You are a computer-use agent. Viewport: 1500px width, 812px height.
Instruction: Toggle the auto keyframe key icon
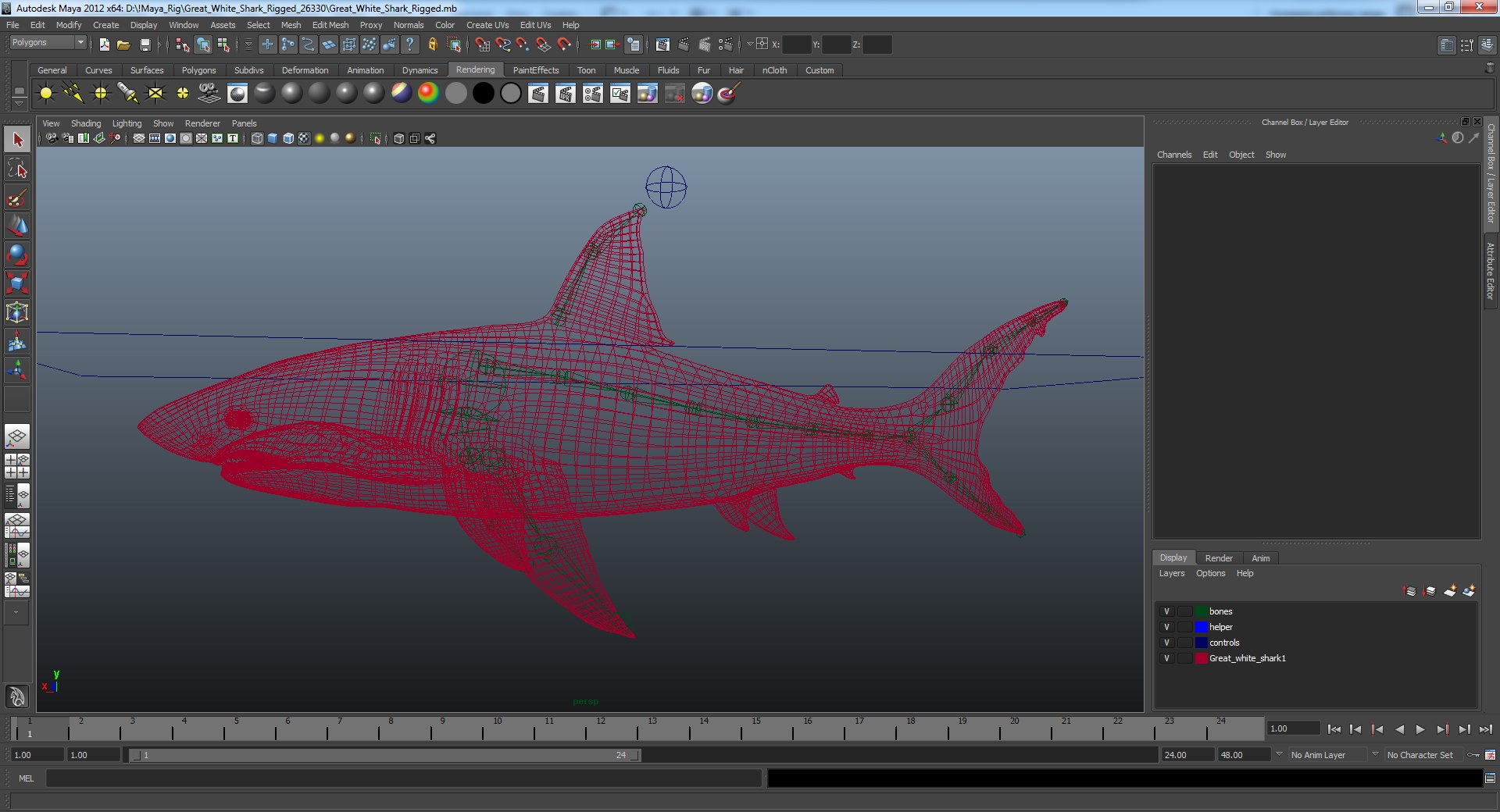pyautogui.click(x=1473, y=755)
